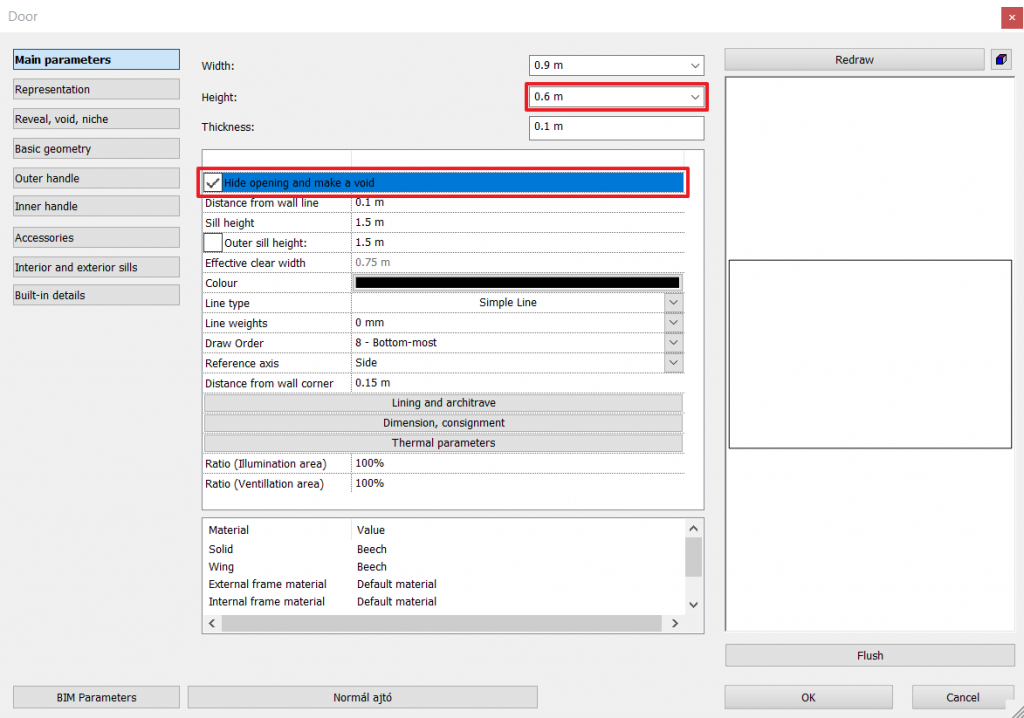
Task: Expand the Lining and architrave section
Action: (443, 403)
